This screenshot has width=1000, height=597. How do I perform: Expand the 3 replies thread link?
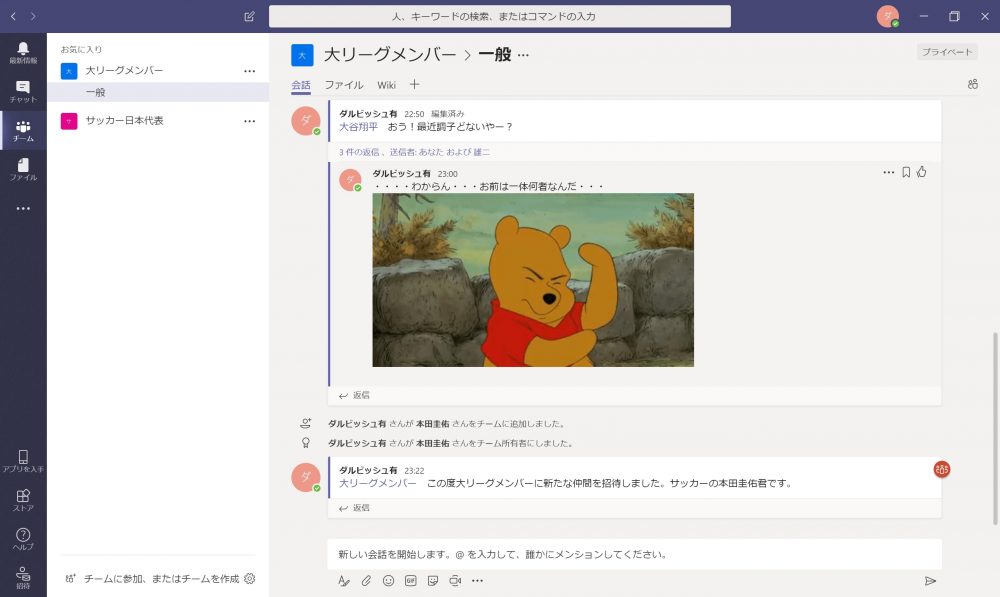tap(414, 152)
